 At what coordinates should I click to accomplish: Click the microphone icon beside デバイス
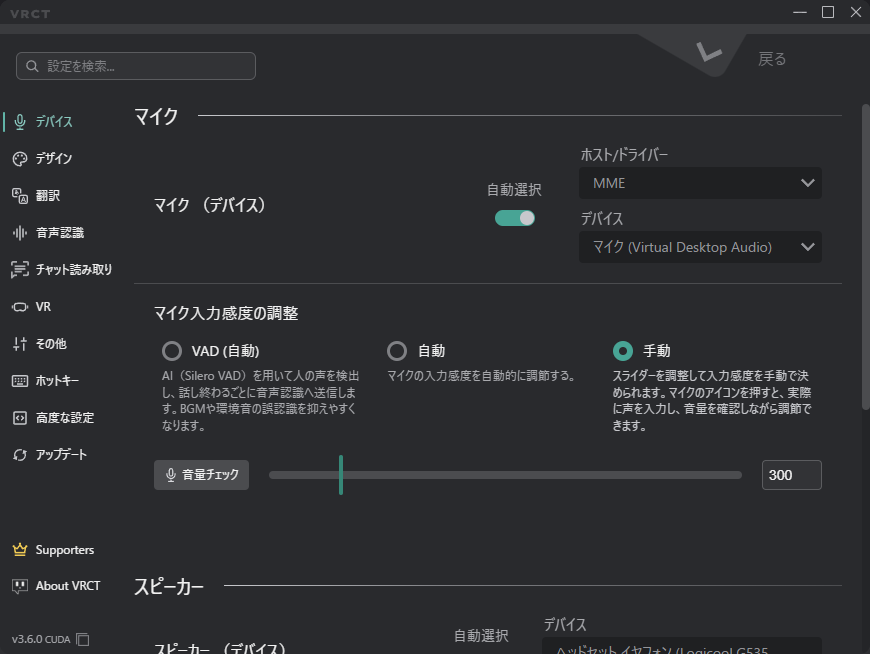[x=20, y=121]
